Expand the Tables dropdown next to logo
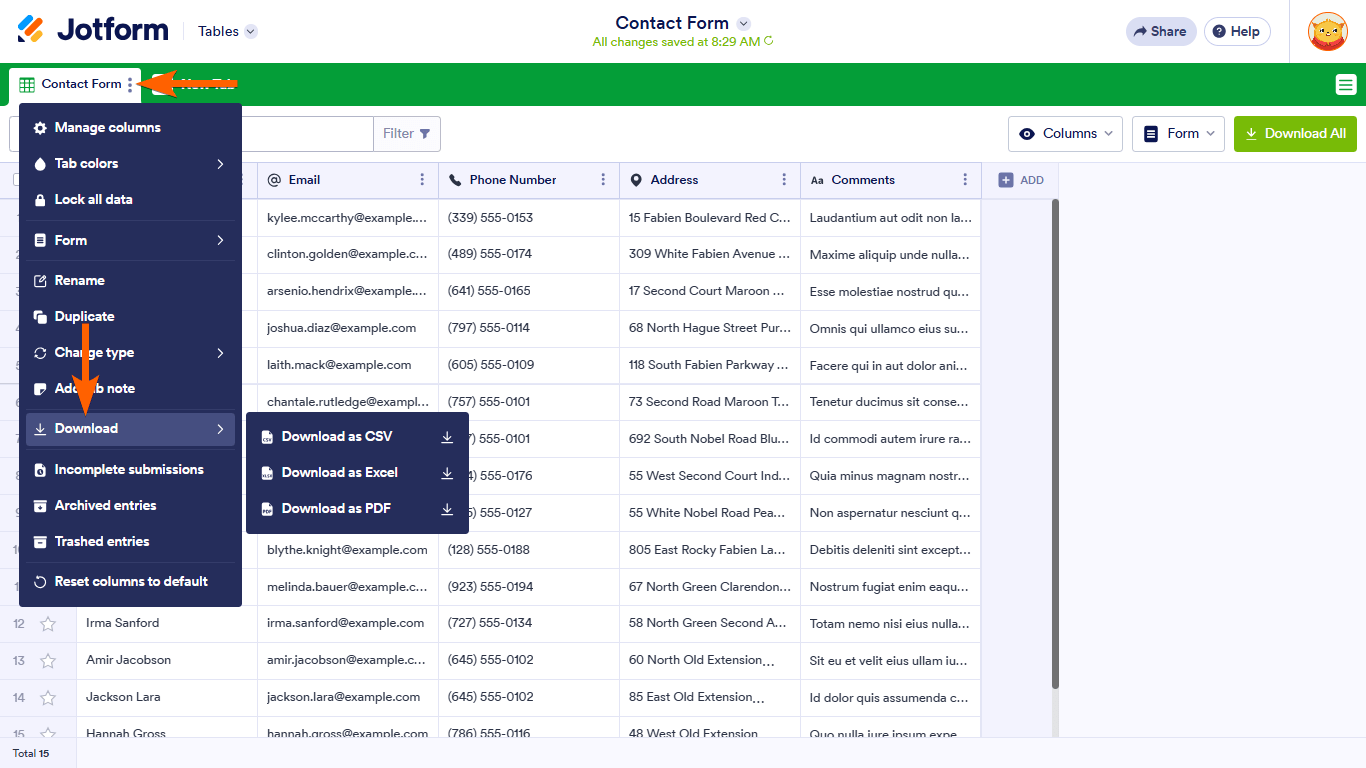 pyautogui.click(x=227, y=31)
